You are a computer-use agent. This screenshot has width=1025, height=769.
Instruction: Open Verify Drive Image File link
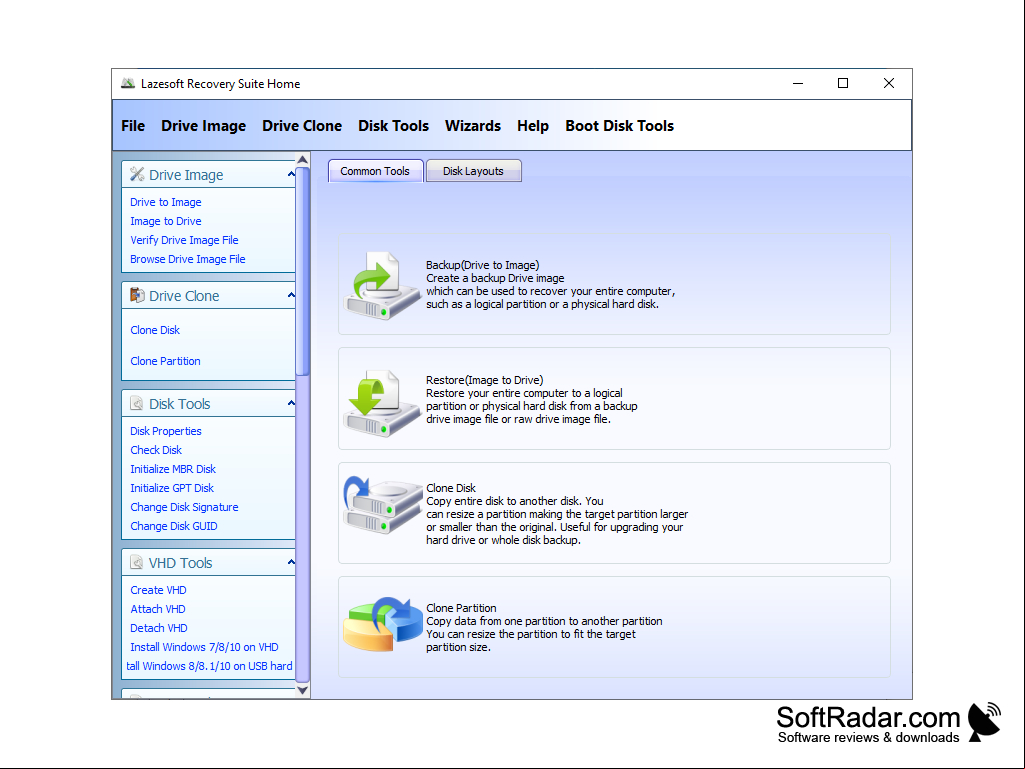point(184,240)
